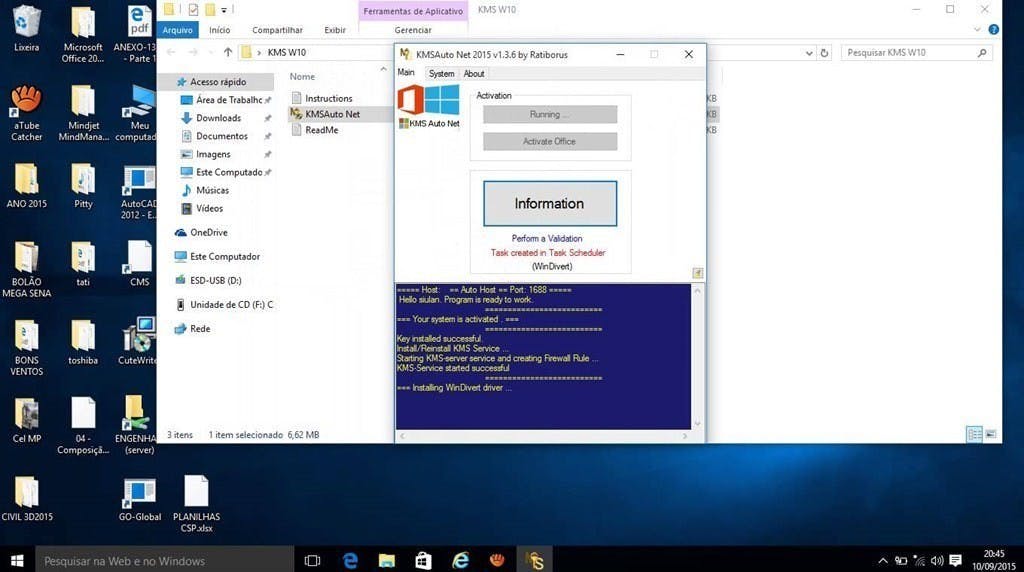Expand the Explorer ribbon chevron

coord(977,29)
